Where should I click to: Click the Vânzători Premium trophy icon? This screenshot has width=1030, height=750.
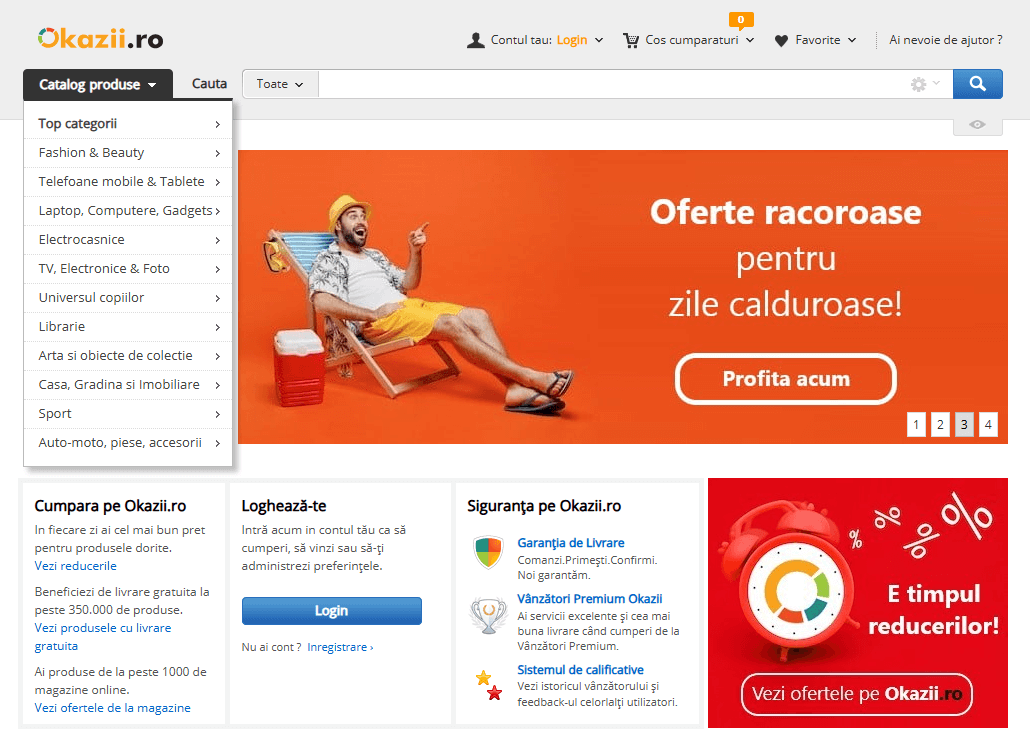489,615
